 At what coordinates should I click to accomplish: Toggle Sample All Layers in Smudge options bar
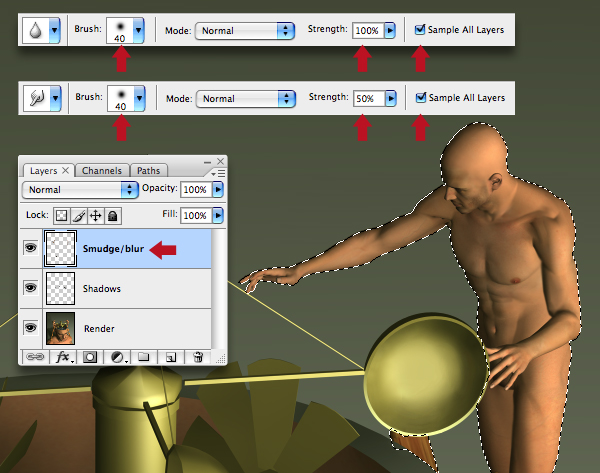[x=421, y=97]
